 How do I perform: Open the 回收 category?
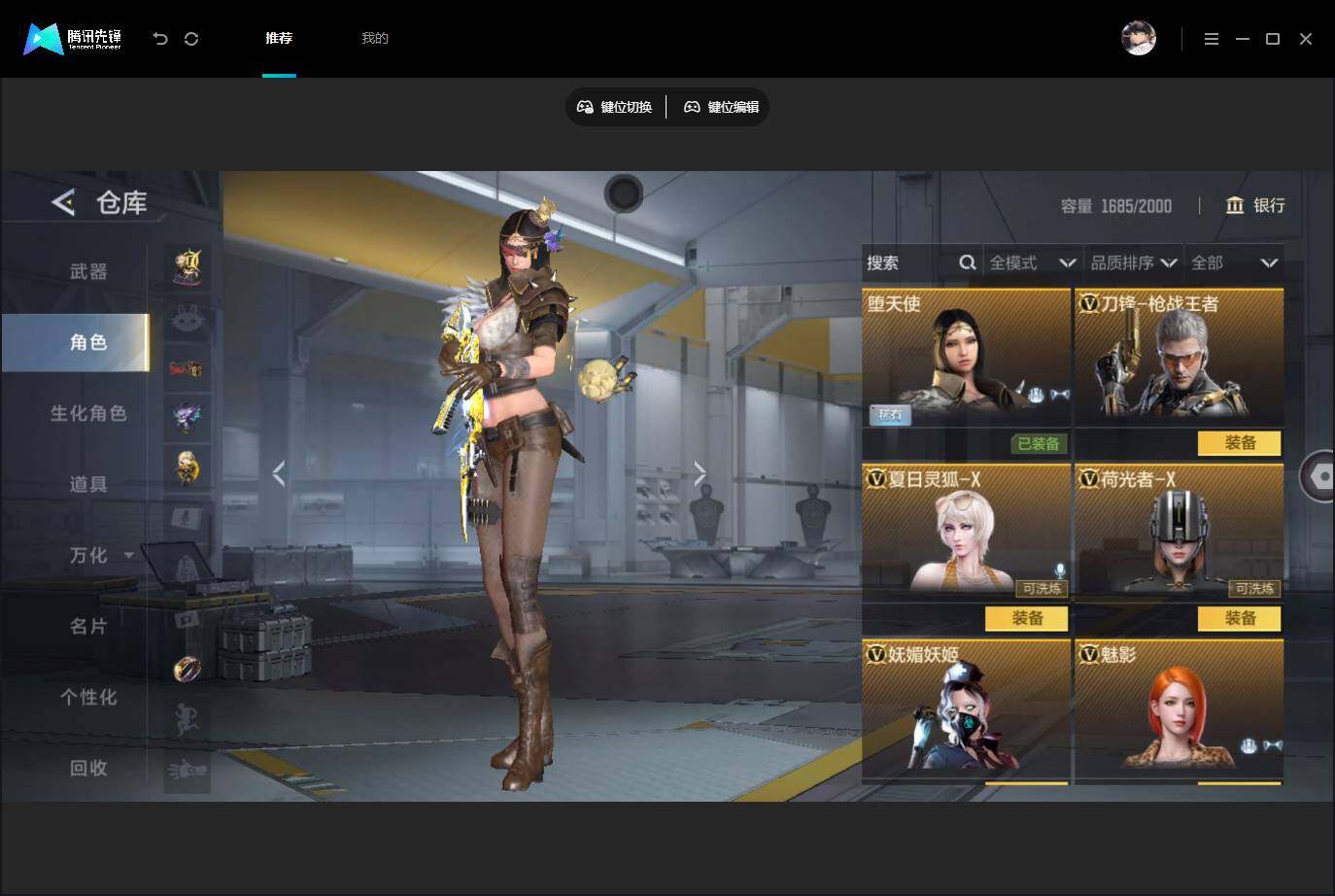[x=88, y=768]
